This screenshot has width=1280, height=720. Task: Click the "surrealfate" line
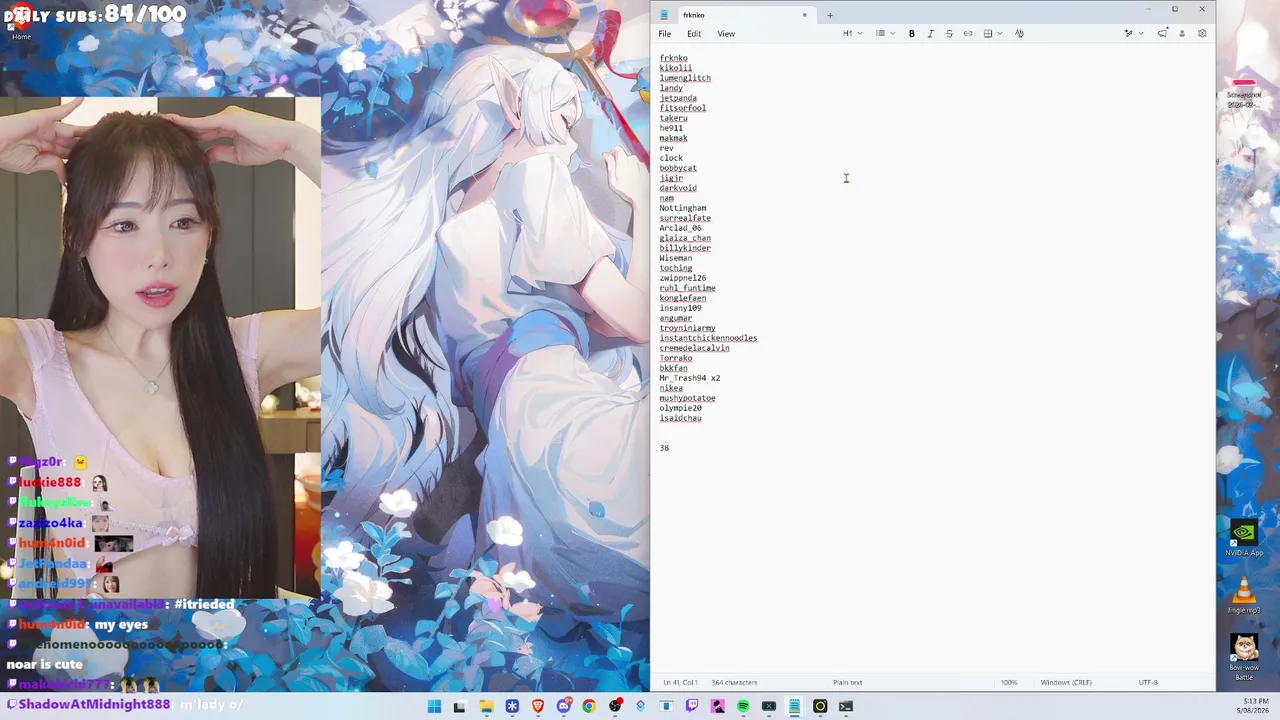point(685,218)
